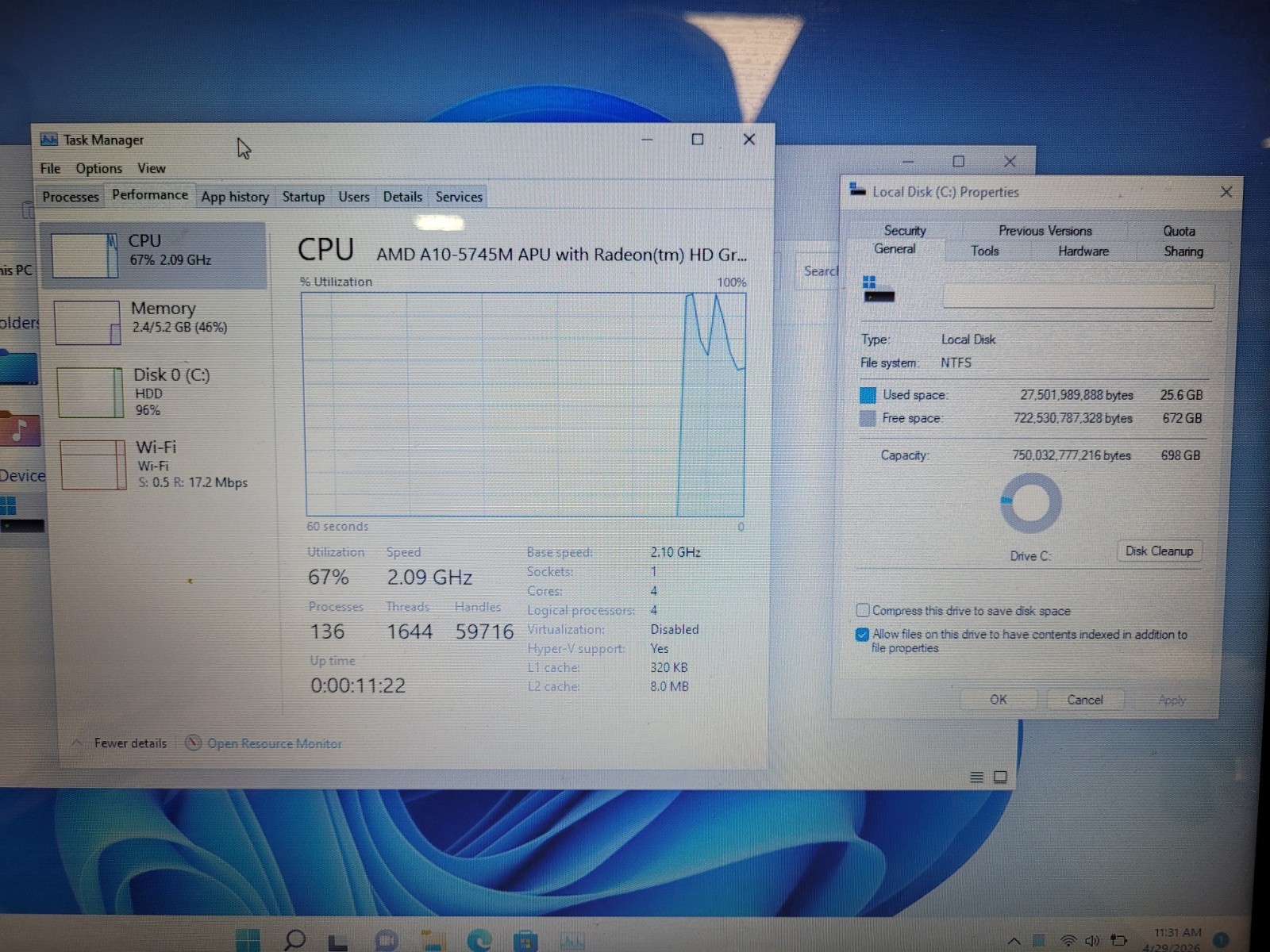1270x952 pixels.
Task: Launch Microsoft Edge from the taskbar
Action: pos(479,941)
